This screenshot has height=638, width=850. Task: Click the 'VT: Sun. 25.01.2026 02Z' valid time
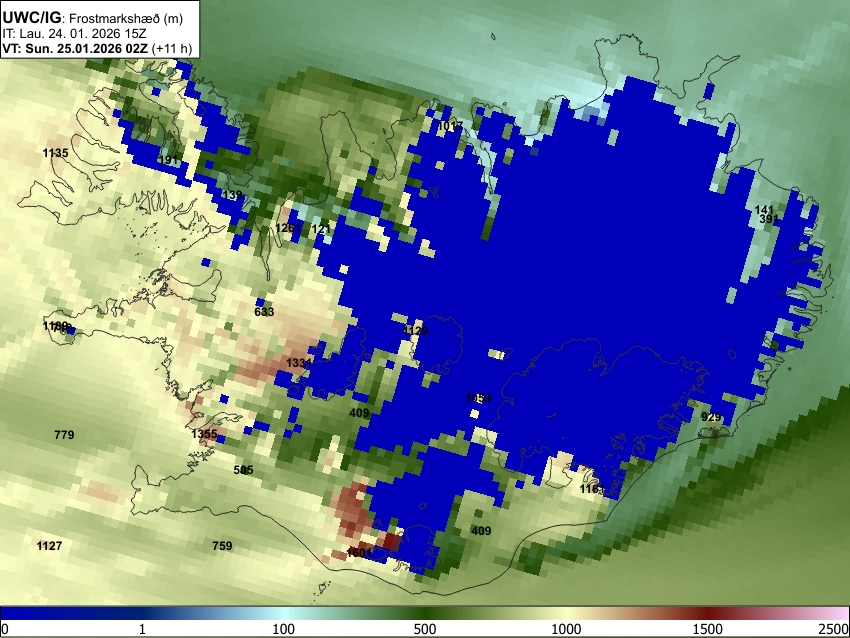[x=75, y=48]
